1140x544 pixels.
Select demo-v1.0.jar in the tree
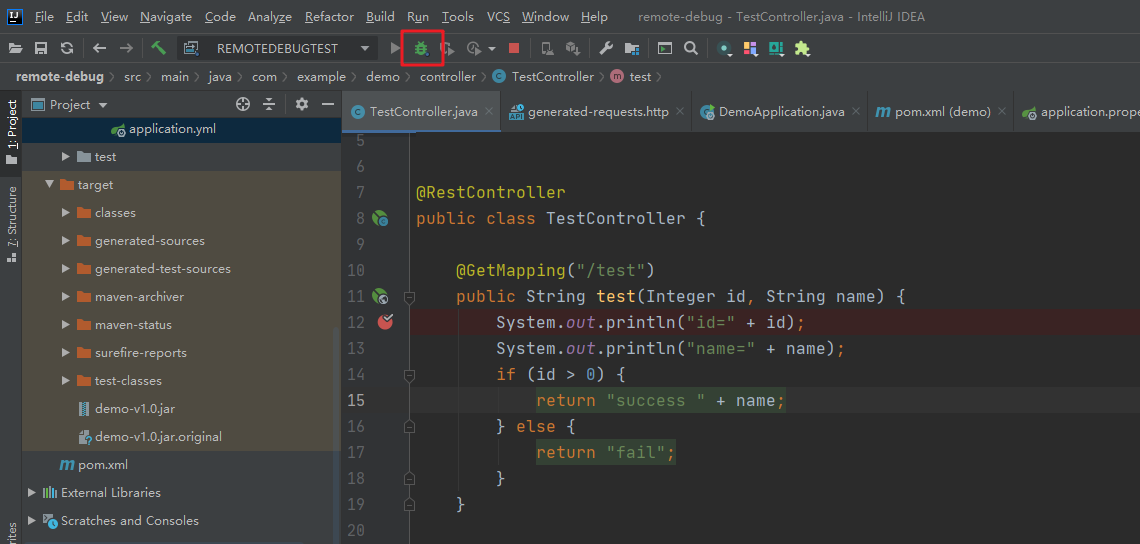tap(135, 409)
